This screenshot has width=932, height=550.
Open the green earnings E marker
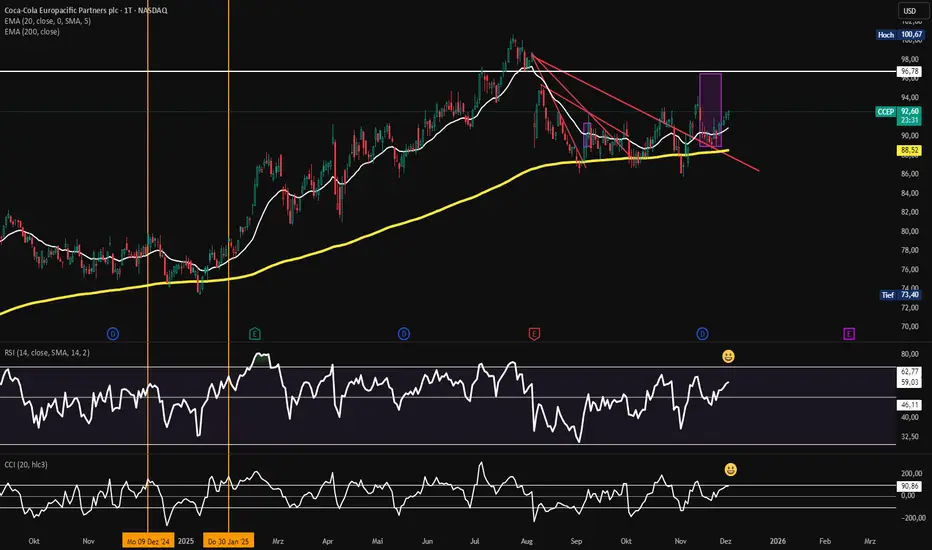(x=254, y=334)
